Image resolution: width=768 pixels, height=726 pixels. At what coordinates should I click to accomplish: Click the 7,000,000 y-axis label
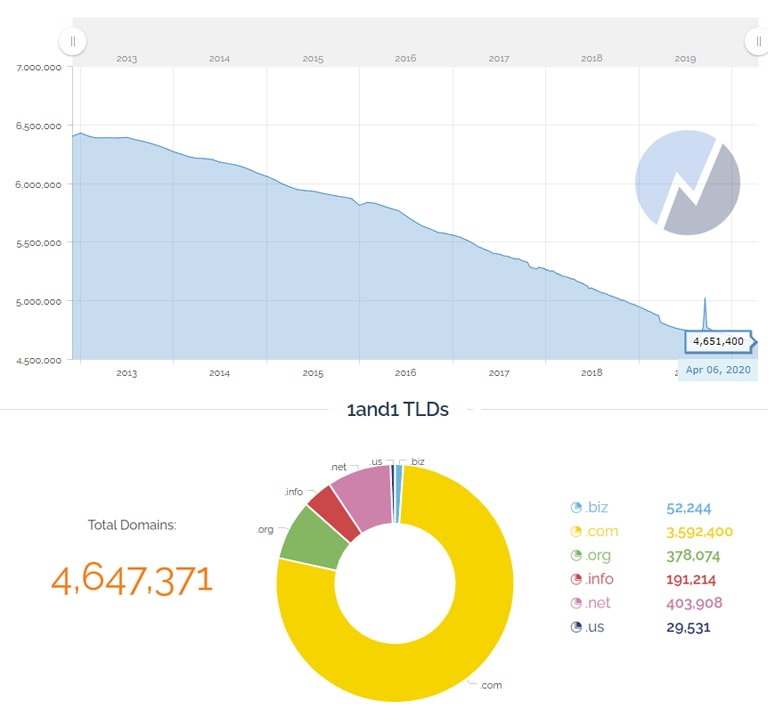[39, 68]
